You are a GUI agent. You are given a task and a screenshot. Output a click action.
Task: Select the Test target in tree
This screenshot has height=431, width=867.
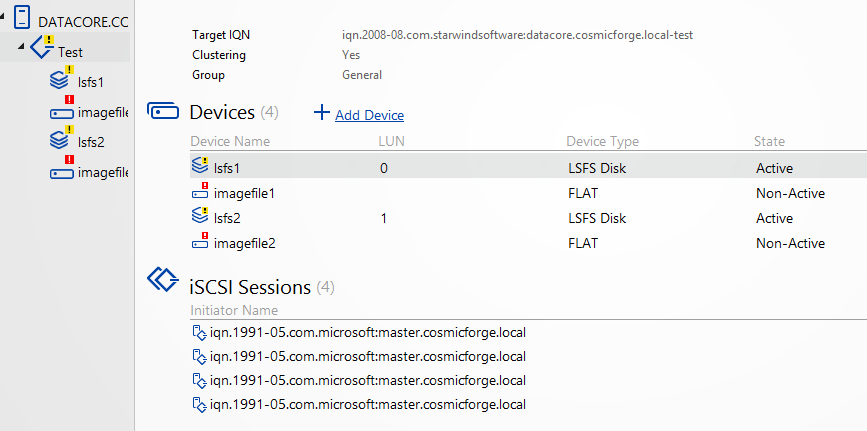pyautogui.click(x=70, y=53)
